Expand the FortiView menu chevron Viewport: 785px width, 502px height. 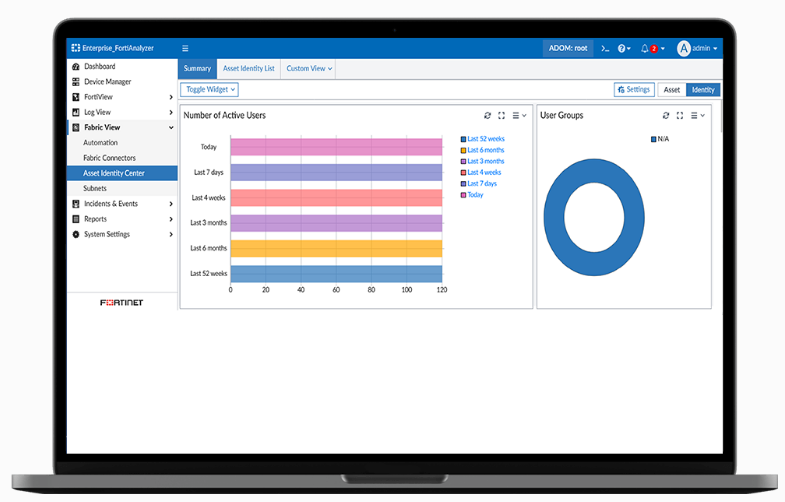[171, 97]
